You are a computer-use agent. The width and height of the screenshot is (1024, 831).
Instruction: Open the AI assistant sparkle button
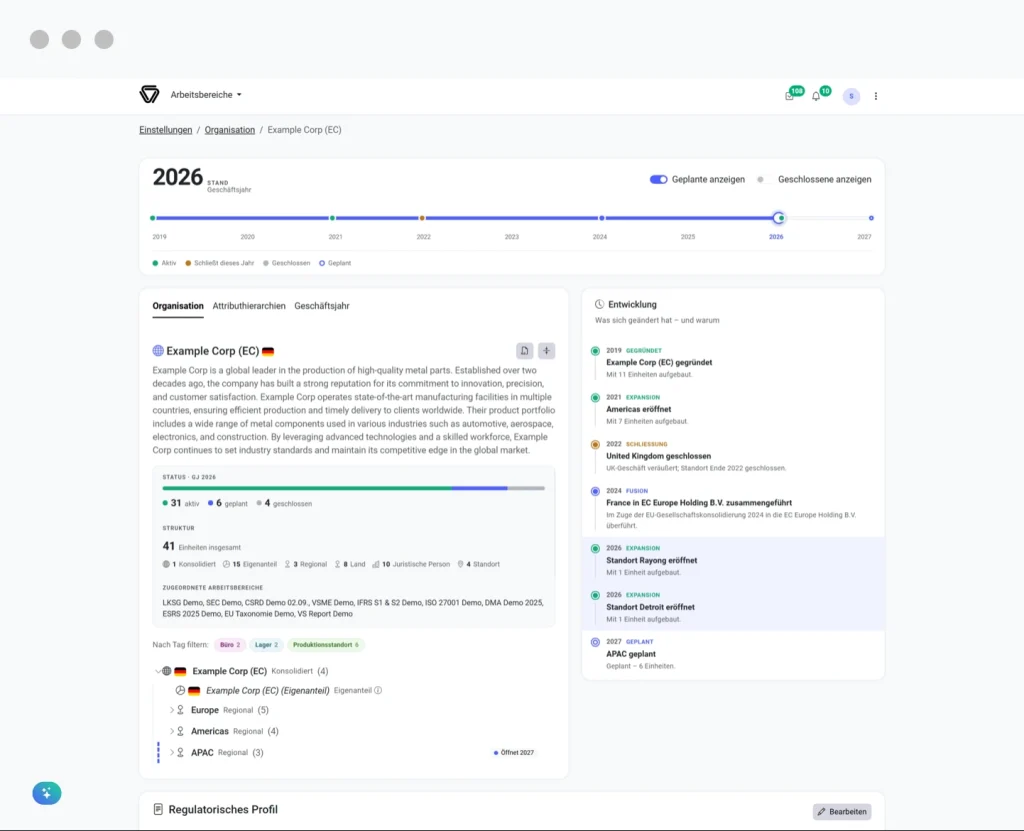47,793
